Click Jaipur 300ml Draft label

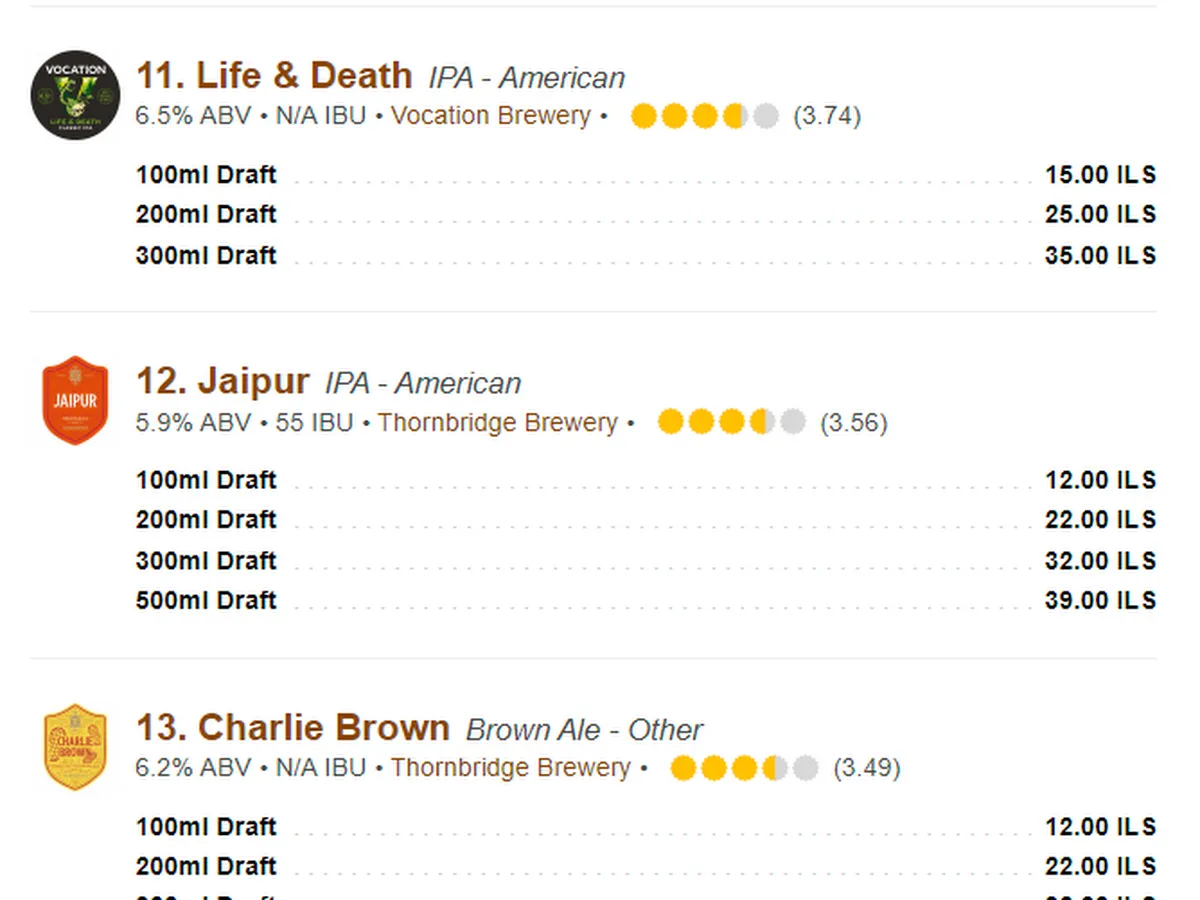[206, 561]
